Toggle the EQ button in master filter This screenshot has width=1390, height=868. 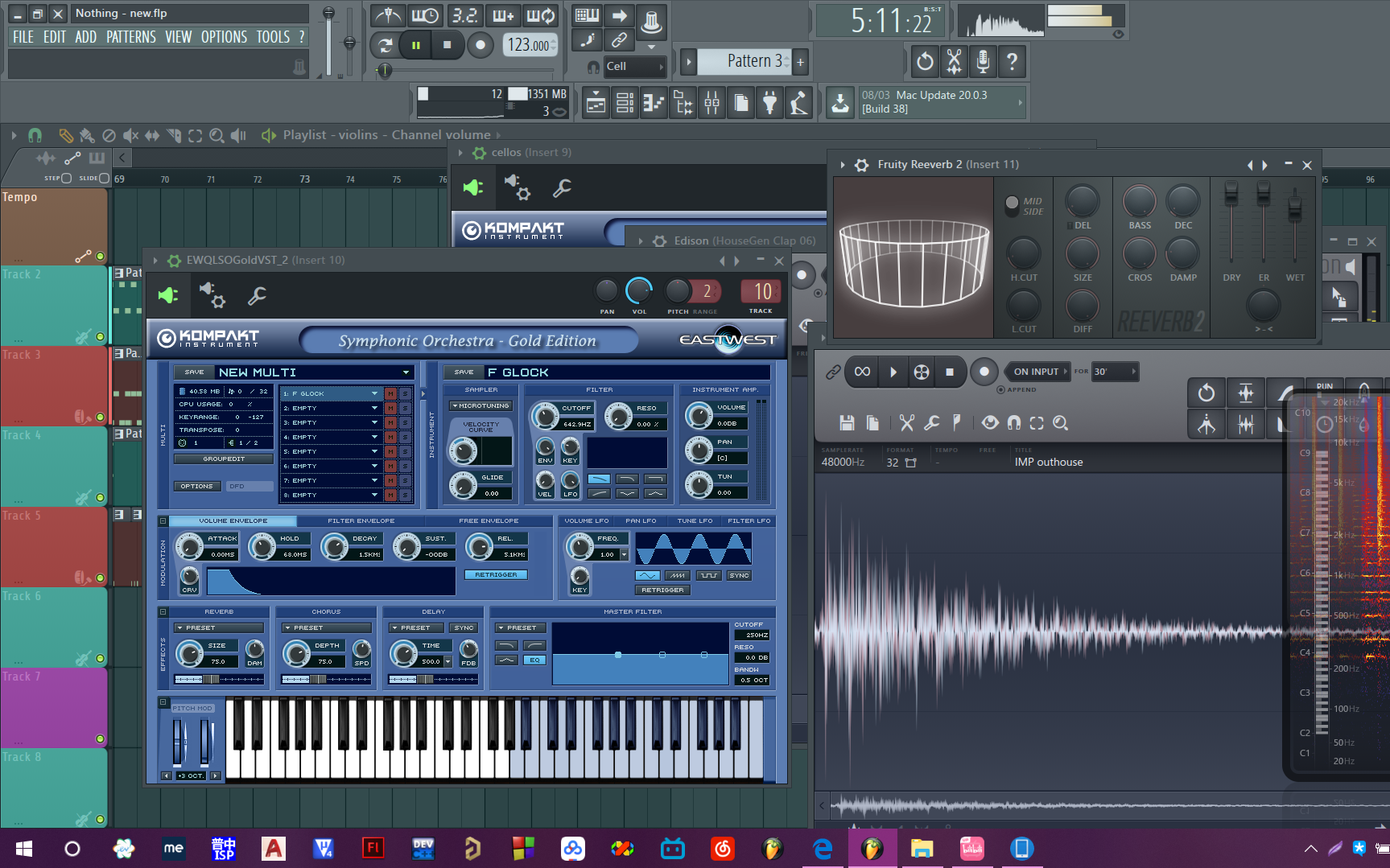tap(535, 660)
